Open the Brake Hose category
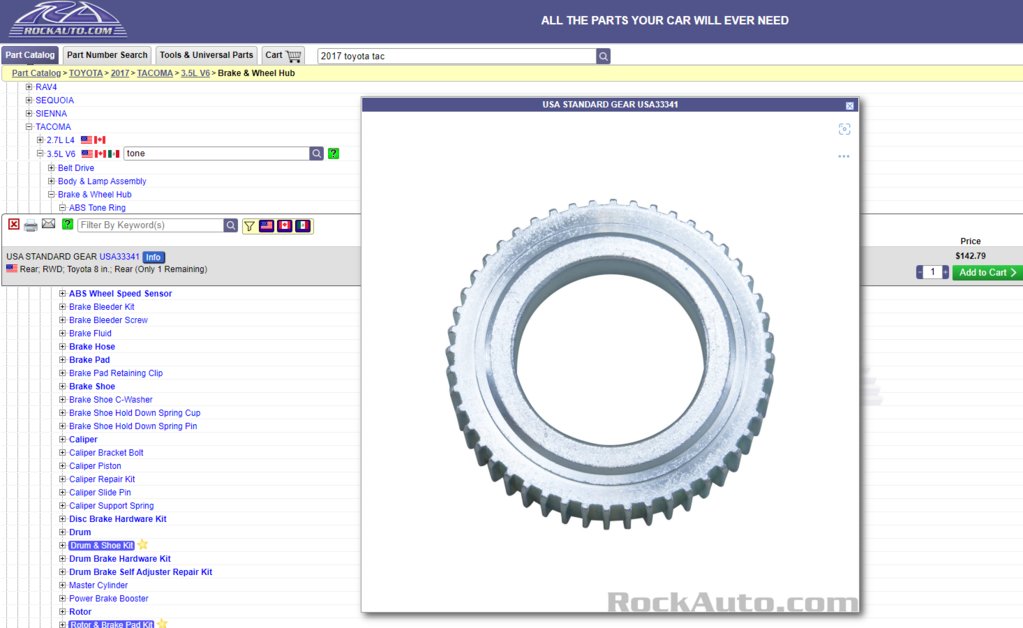This screenshot has height=628, width=1023. click(92, 346)
